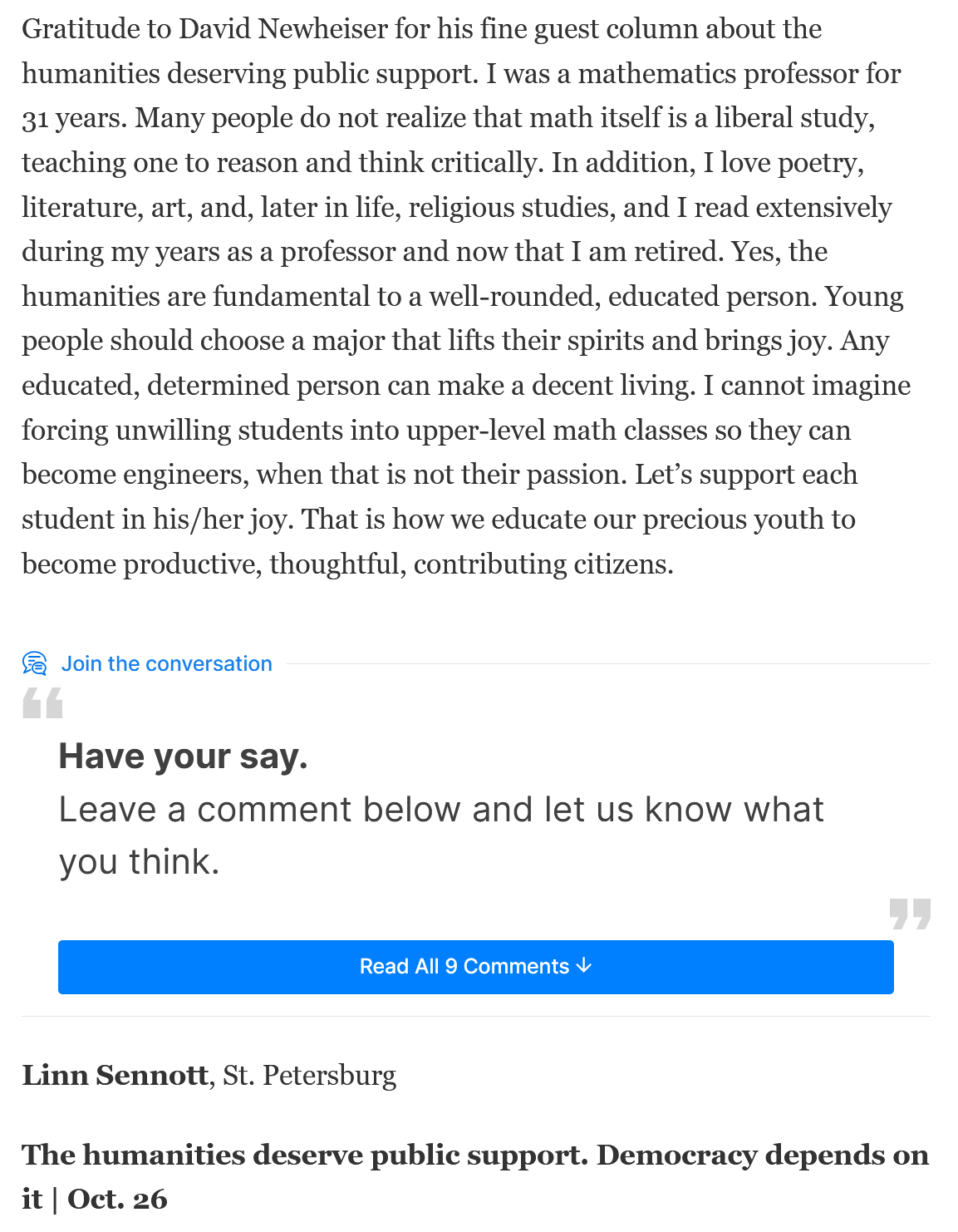Click the opening quotation mark graphic
This screenshot has width=958, height=1232.
42,703
